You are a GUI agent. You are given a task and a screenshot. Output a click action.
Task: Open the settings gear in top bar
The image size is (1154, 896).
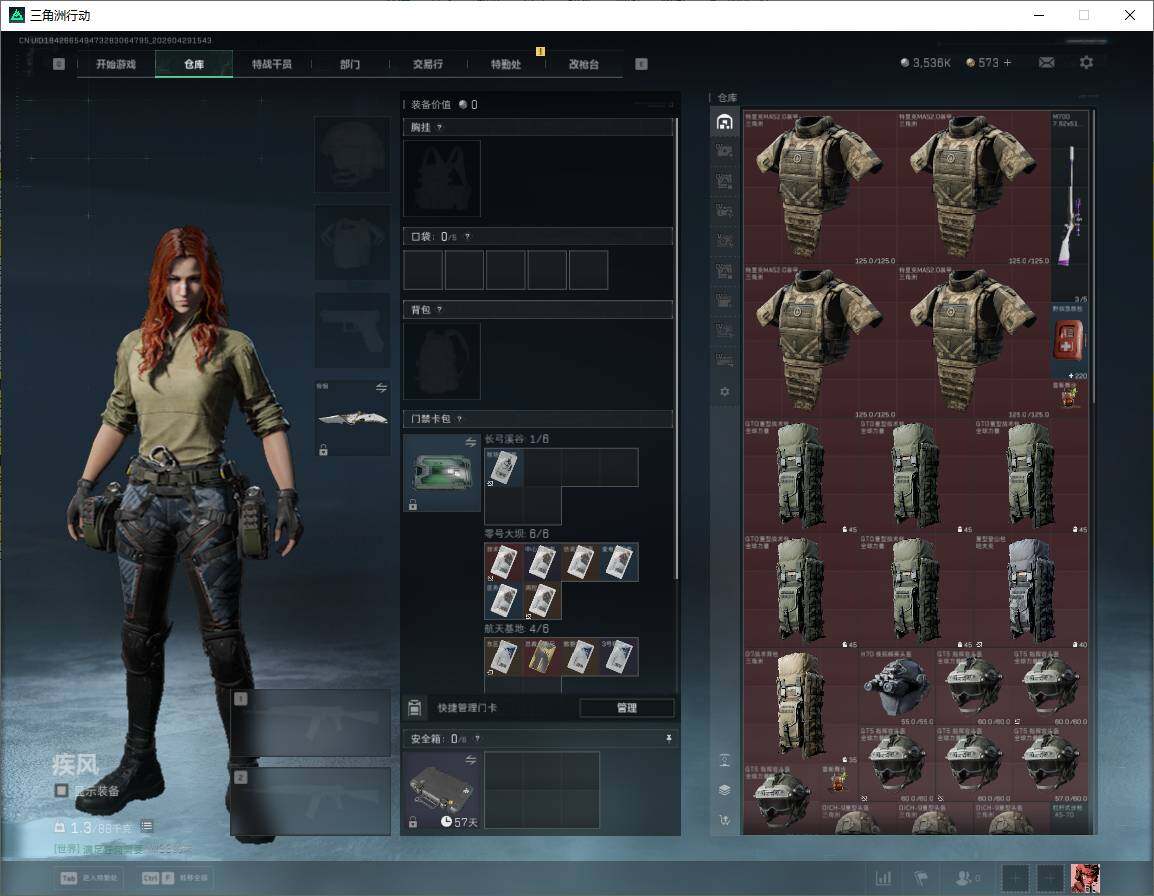tap(1086, 63)
